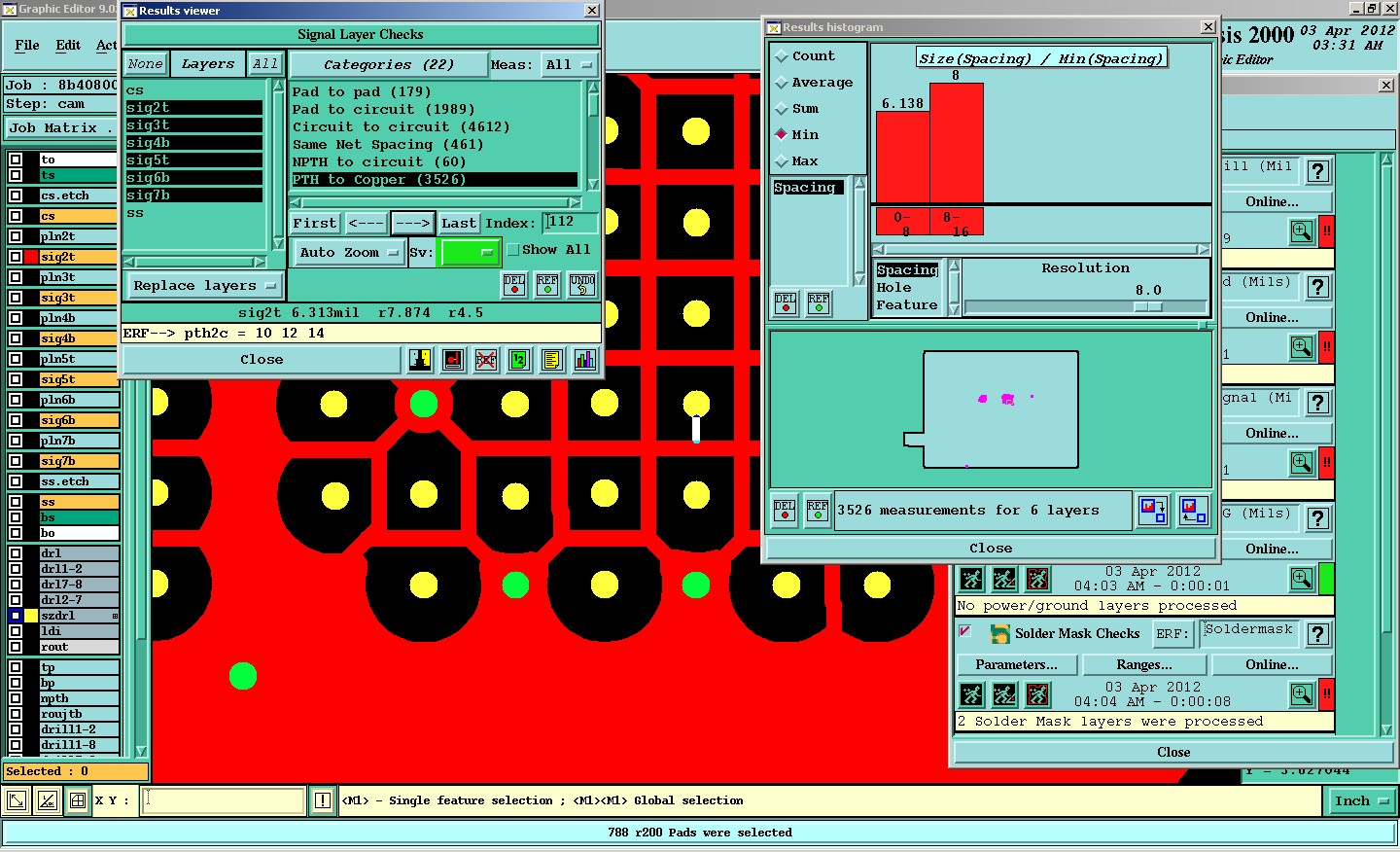Go to previous result with <--- button
The width and height of the screenshot is (1400, 852).
[366, 223]
